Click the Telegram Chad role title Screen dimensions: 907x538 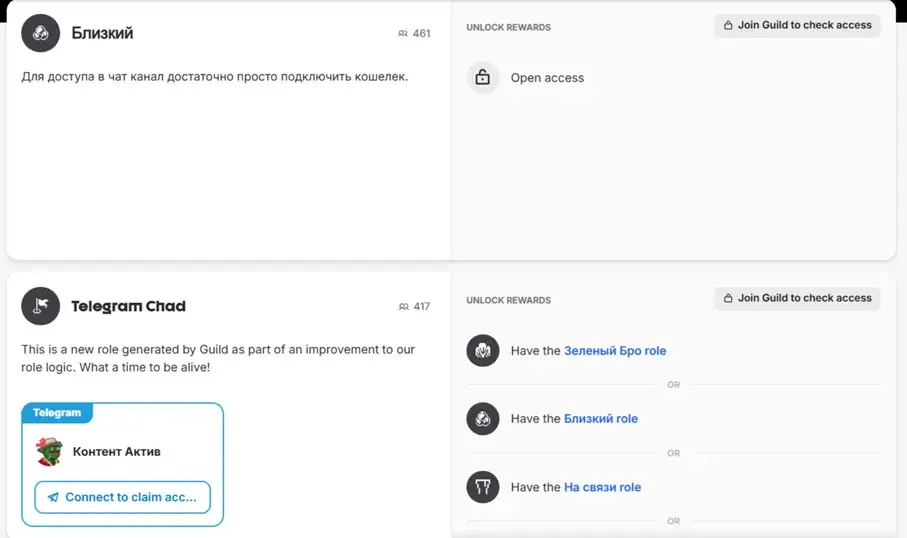(x=128, y=306)
